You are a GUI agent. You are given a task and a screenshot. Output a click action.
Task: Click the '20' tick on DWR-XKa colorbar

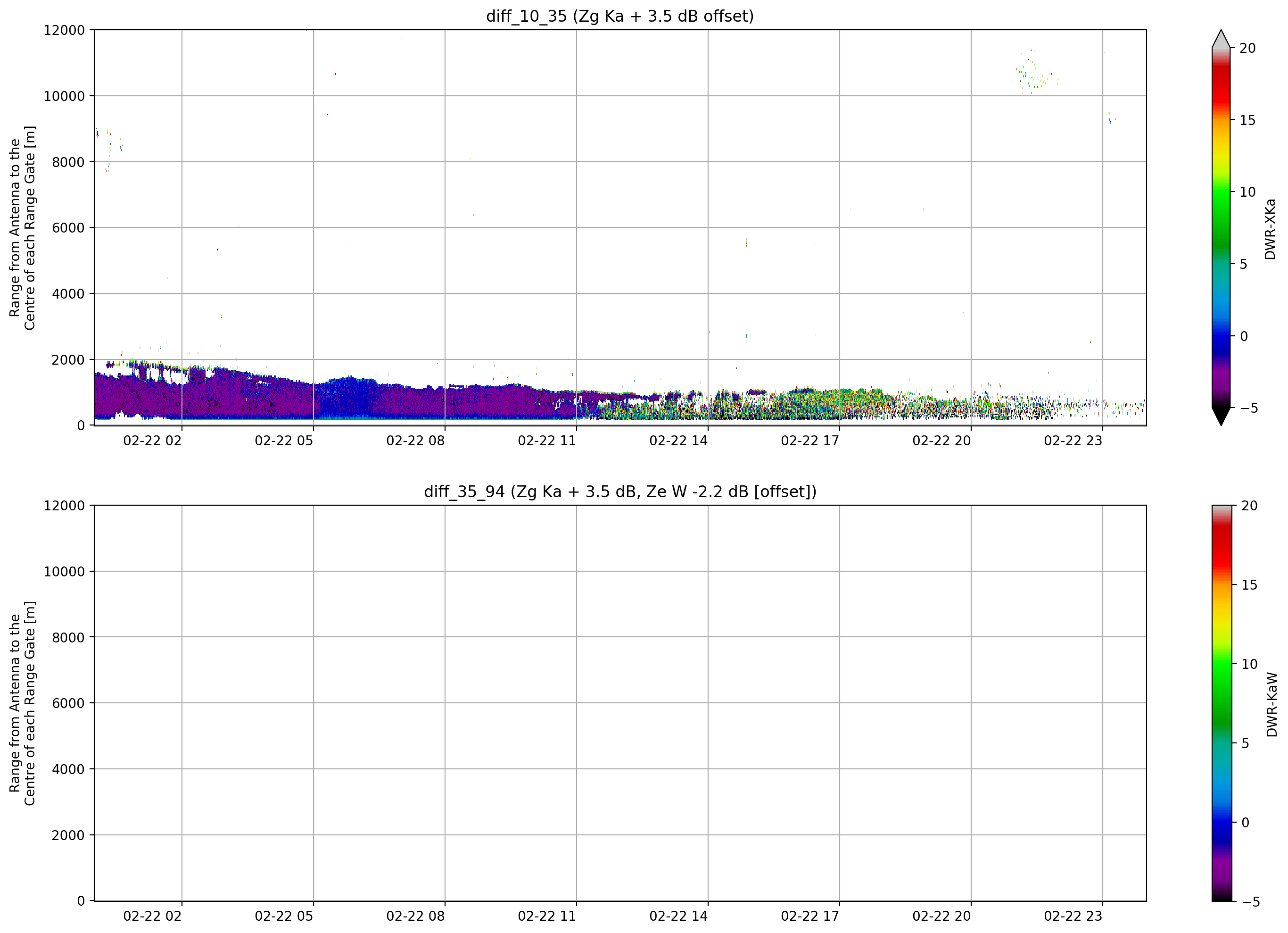pos(1247,48)
